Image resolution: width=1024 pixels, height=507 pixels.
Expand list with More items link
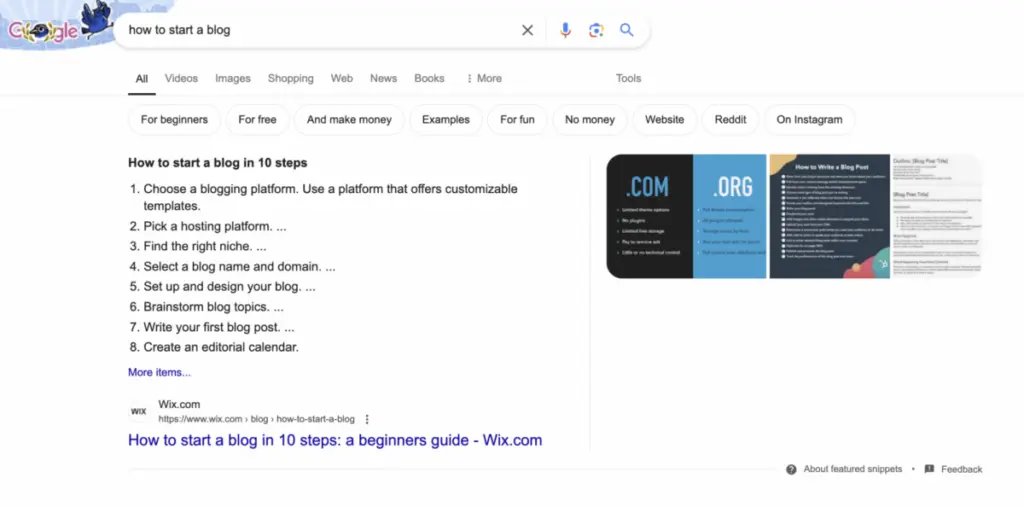159,372
